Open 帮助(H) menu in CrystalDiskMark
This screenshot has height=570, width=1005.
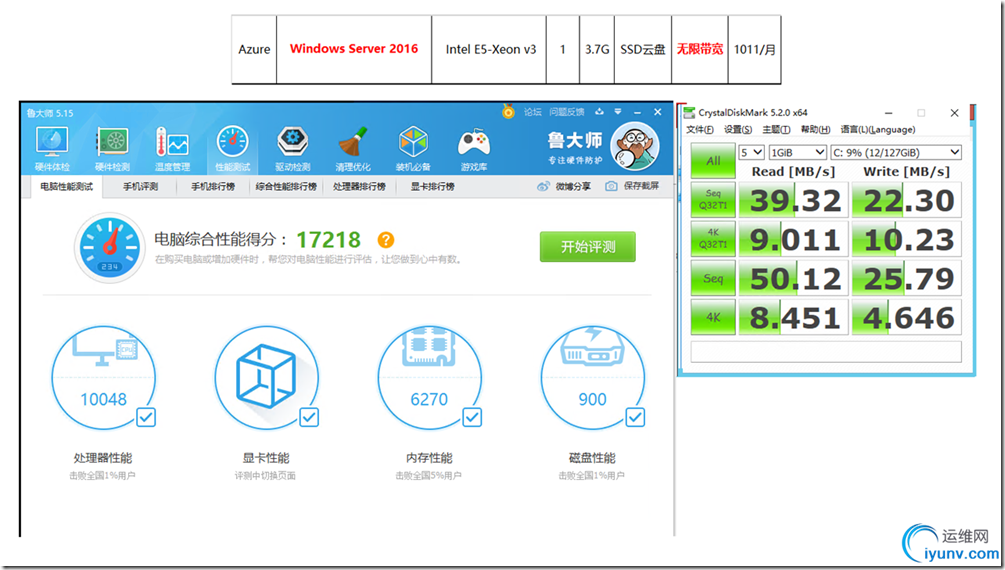(x=815, y=130)
